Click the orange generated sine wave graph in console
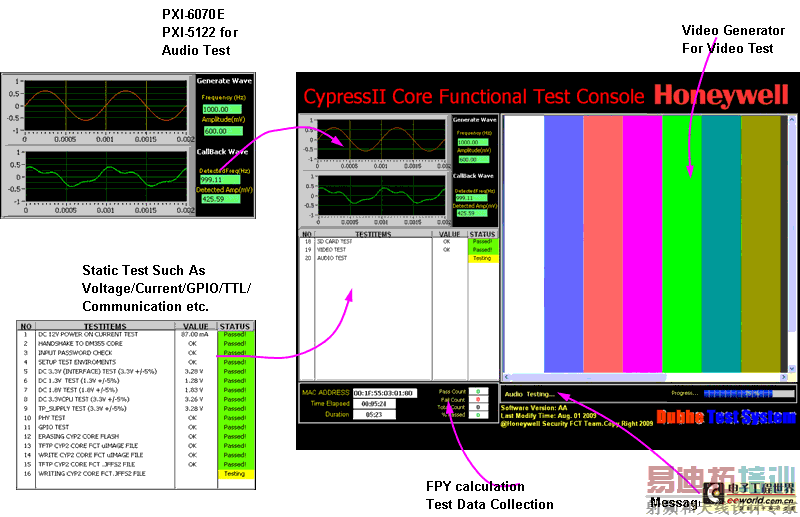The width and height of the screenshot is (800, 517). (381, 139)
